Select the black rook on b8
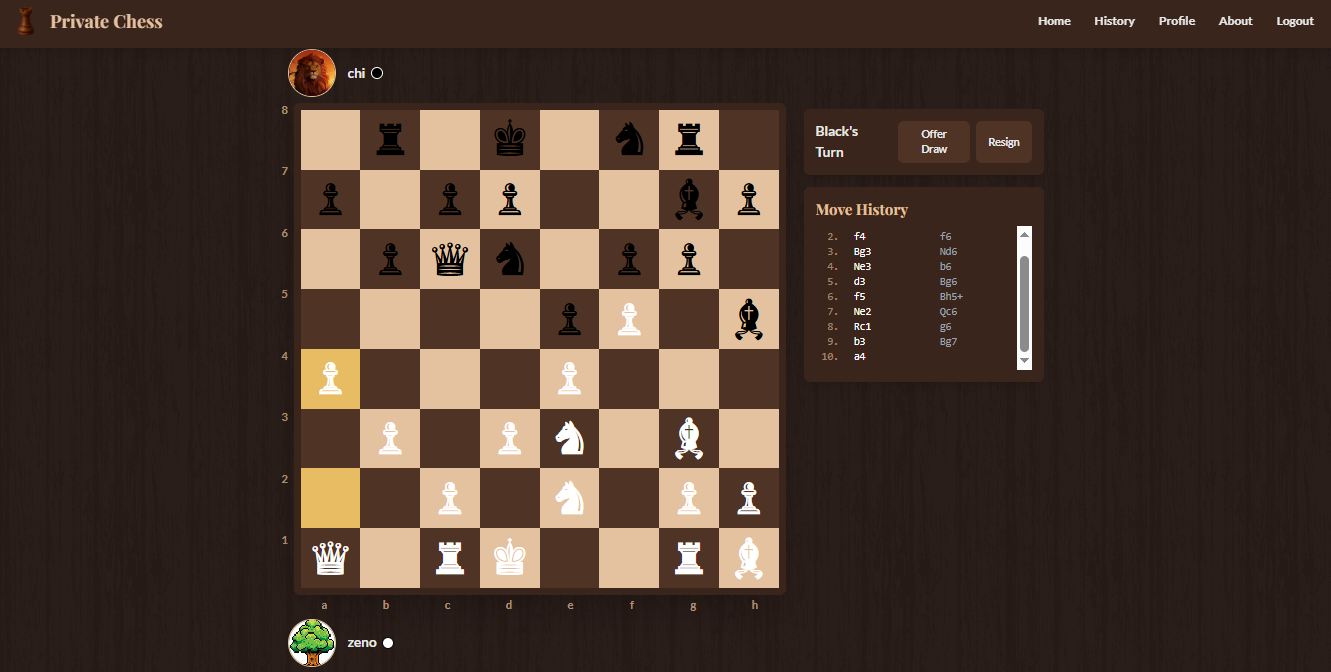The image size is (1331, 672). tap(390, 140)
